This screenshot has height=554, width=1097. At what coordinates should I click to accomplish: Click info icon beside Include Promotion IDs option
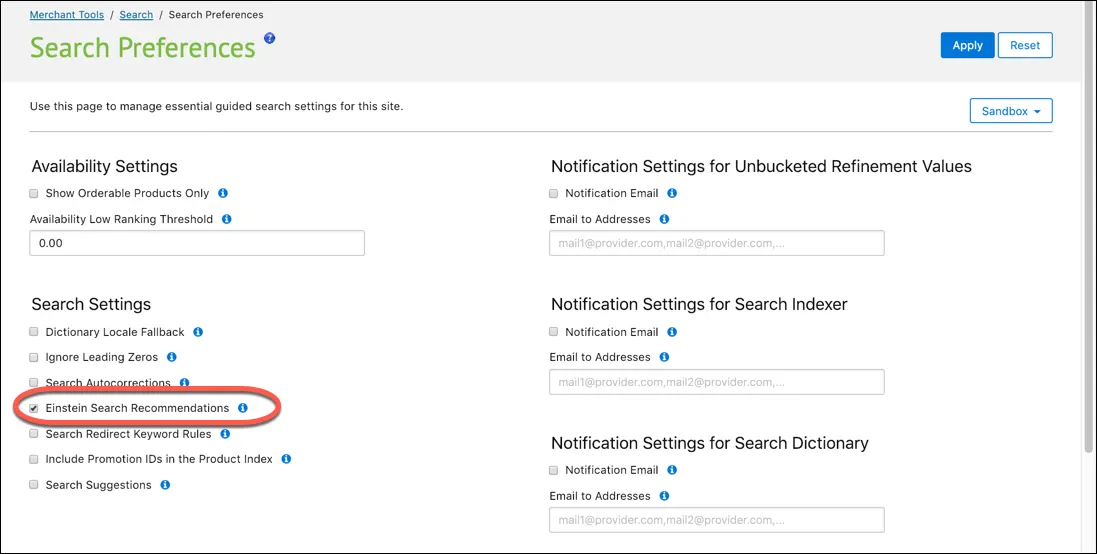point(286,459)
